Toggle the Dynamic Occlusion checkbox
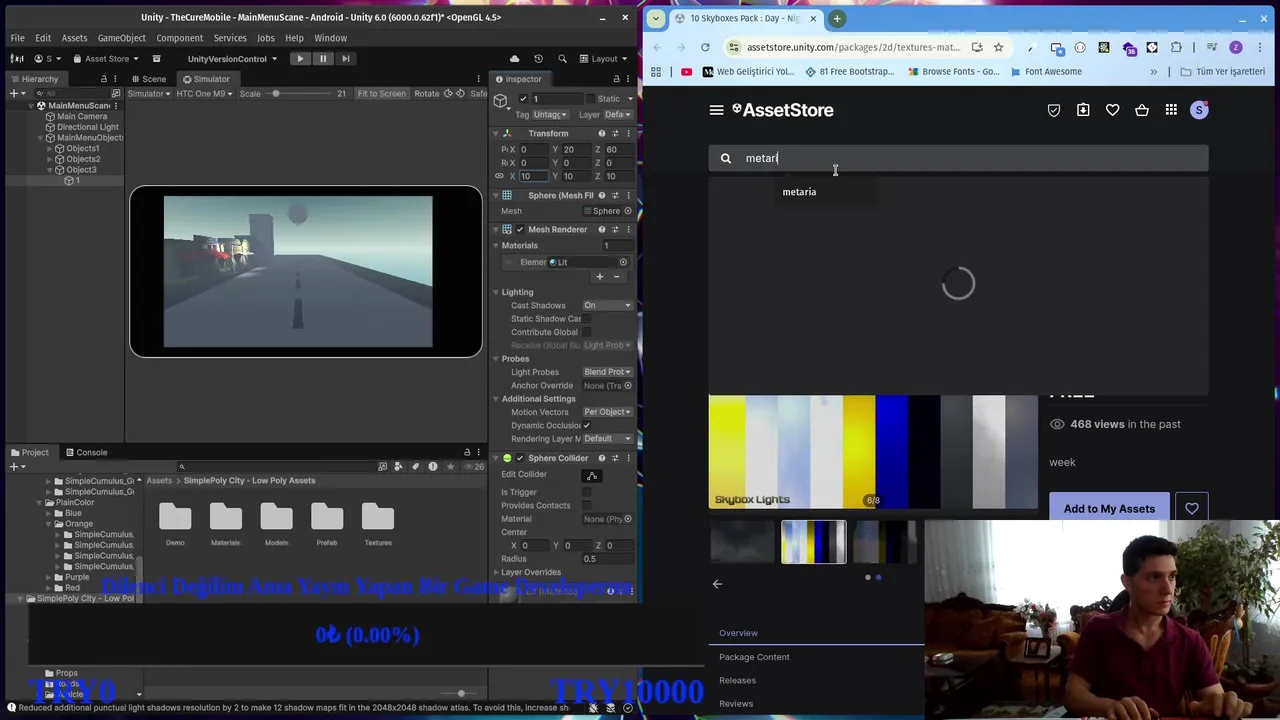The width and height of the screenshot is (1280, 720). (x=587, y=425)
